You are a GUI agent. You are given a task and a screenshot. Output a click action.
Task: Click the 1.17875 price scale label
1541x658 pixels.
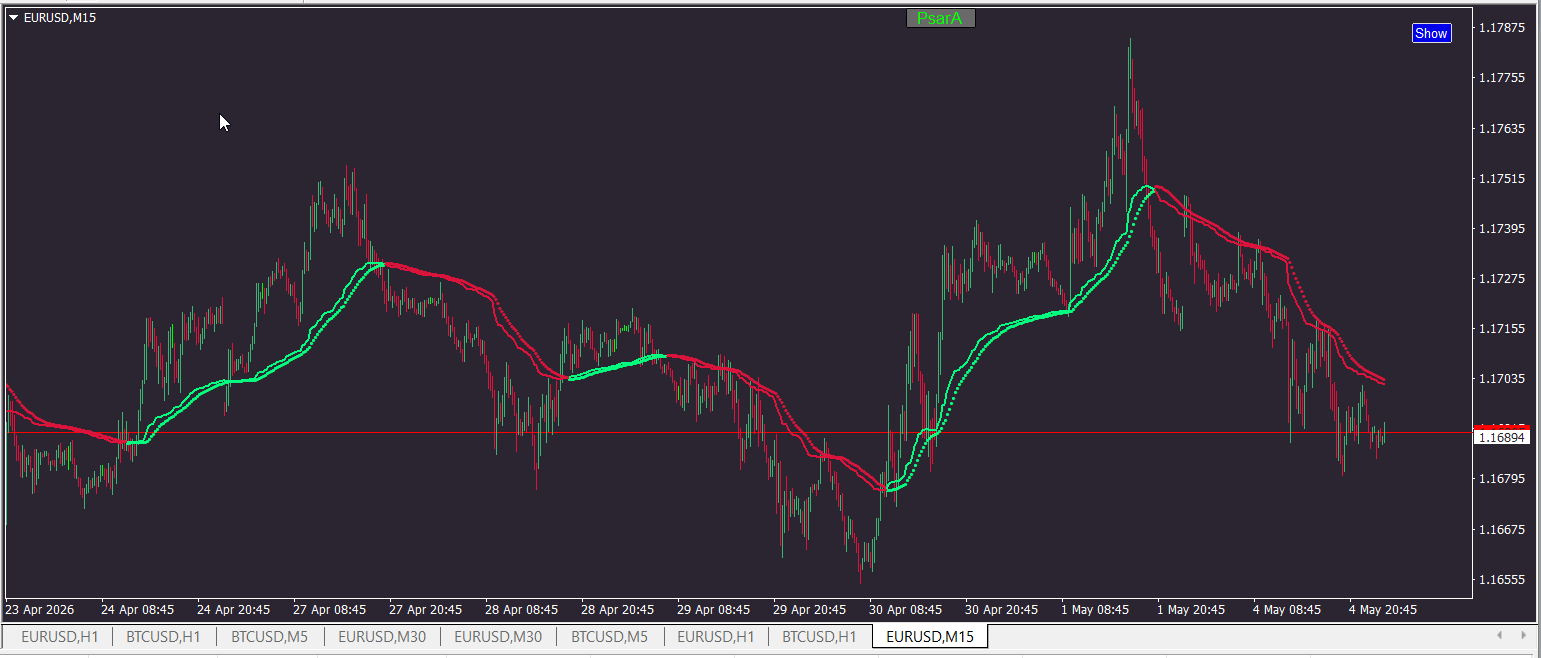[1501, 28]
